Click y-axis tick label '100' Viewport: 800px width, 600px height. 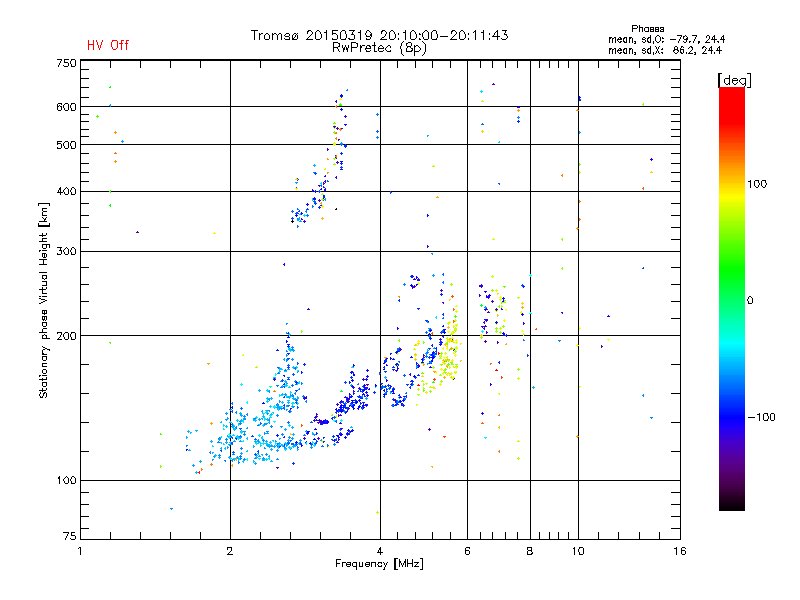pyautogui.click(x=66, y=480)
